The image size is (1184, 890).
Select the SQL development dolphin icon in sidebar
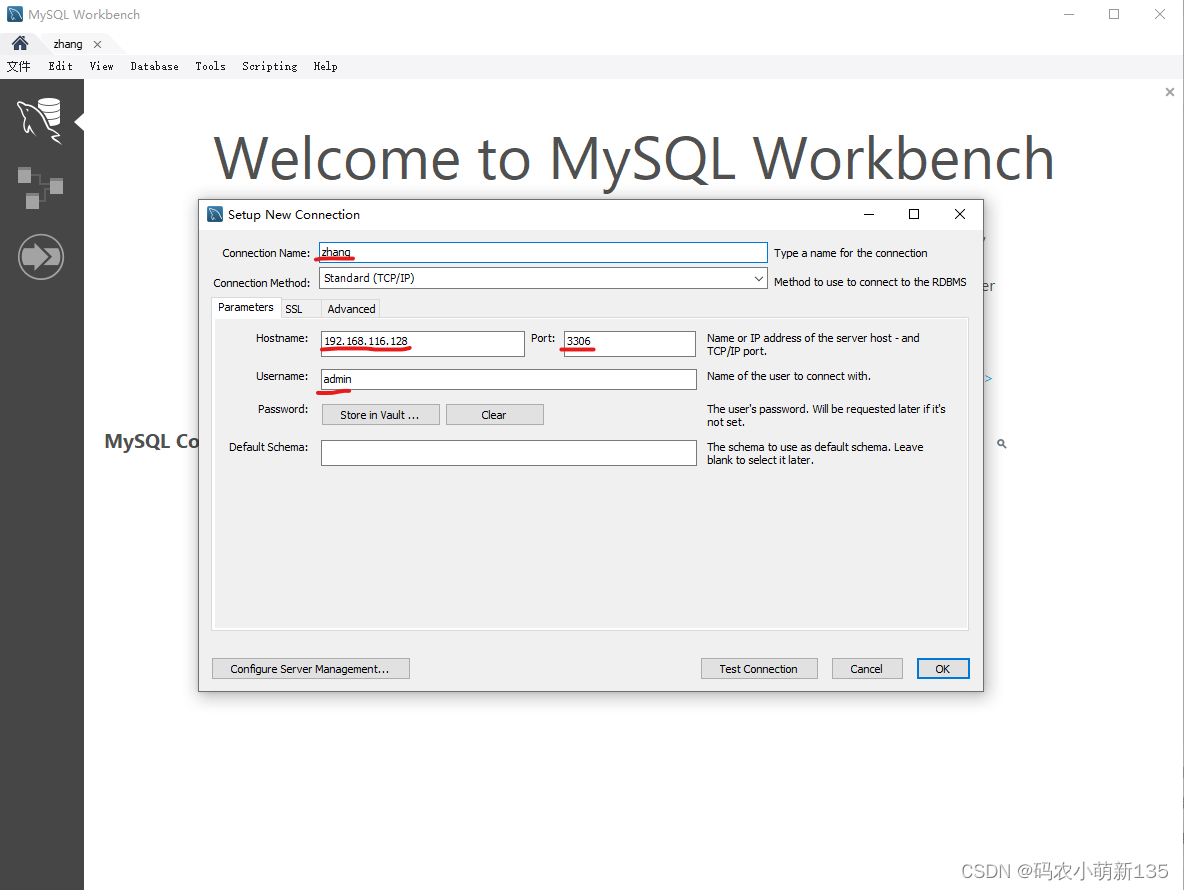pyautogui.click(x=40, y=119)
